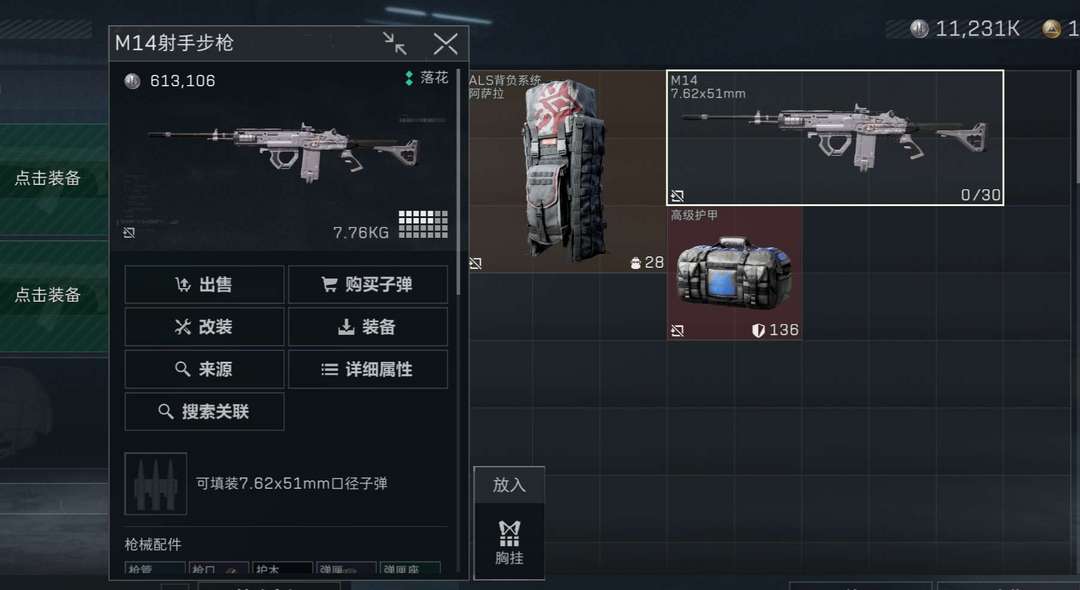This screenshot has width=1080, height=590.
Task: Open the 来源 source lookup
Action: tap(204, 370)
